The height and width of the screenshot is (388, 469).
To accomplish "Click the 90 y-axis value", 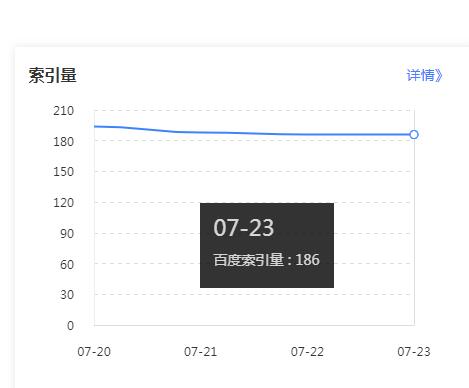I will (67, 234).
